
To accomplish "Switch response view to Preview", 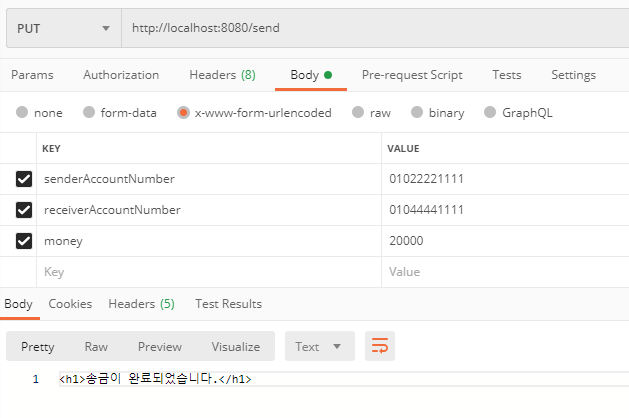I will coord(160,347).
